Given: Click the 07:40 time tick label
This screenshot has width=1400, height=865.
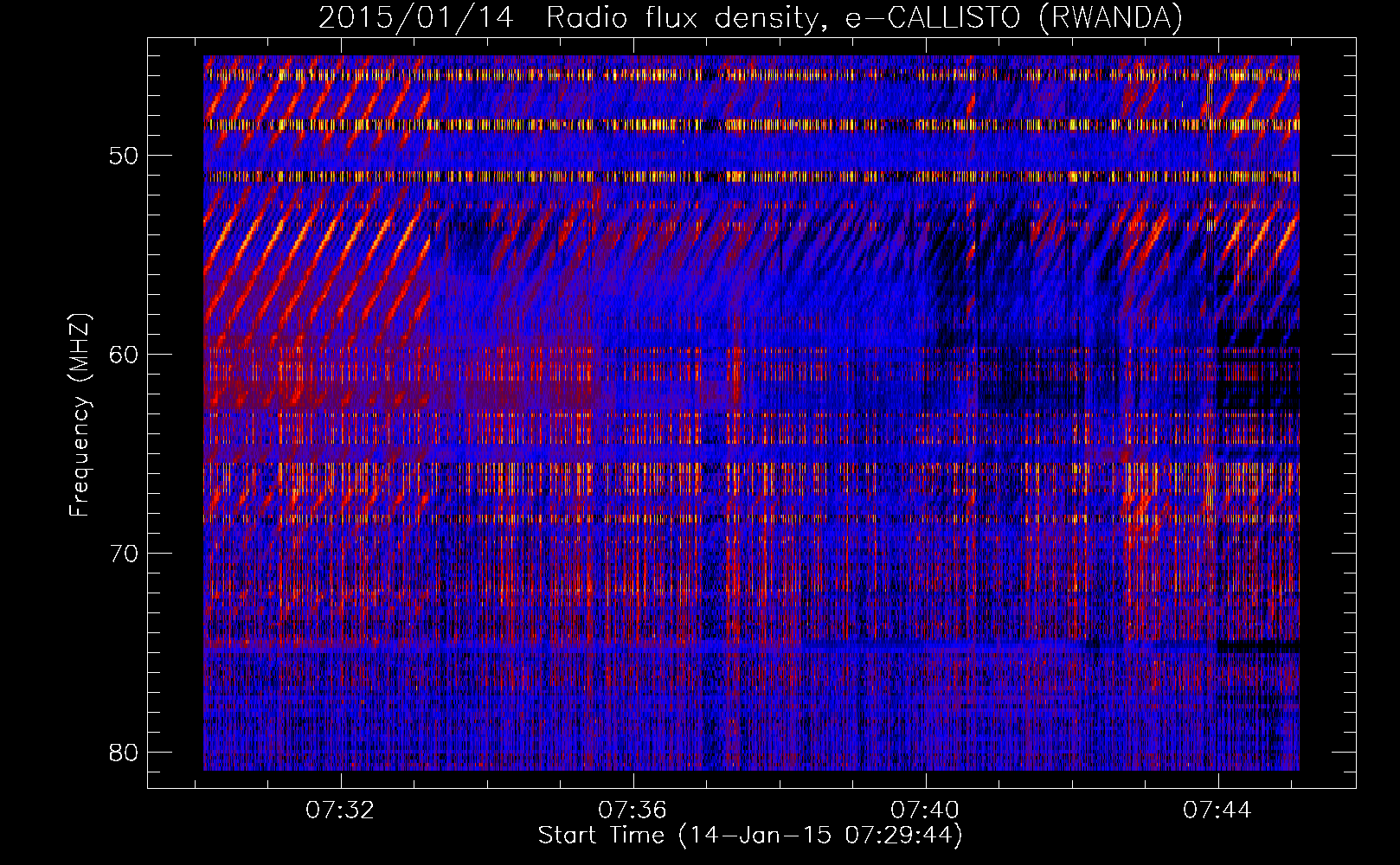Looking at the screenshot, I should point(925,811).
